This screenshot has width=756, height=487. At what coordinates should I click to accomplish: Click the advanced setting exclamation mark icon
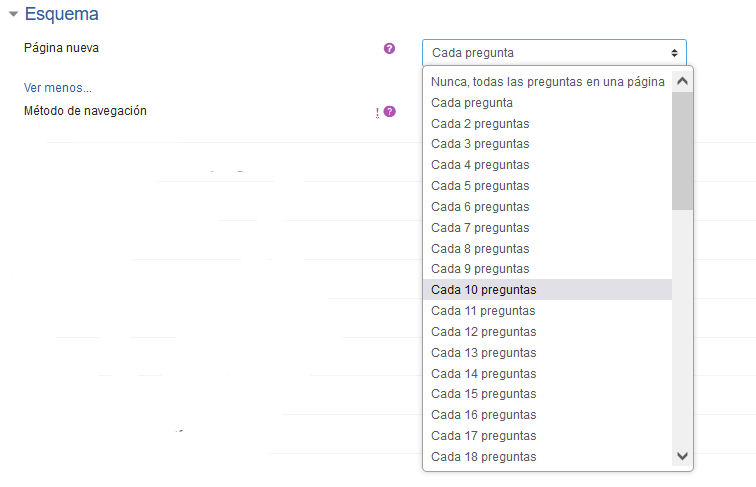[x=377, y=113]
